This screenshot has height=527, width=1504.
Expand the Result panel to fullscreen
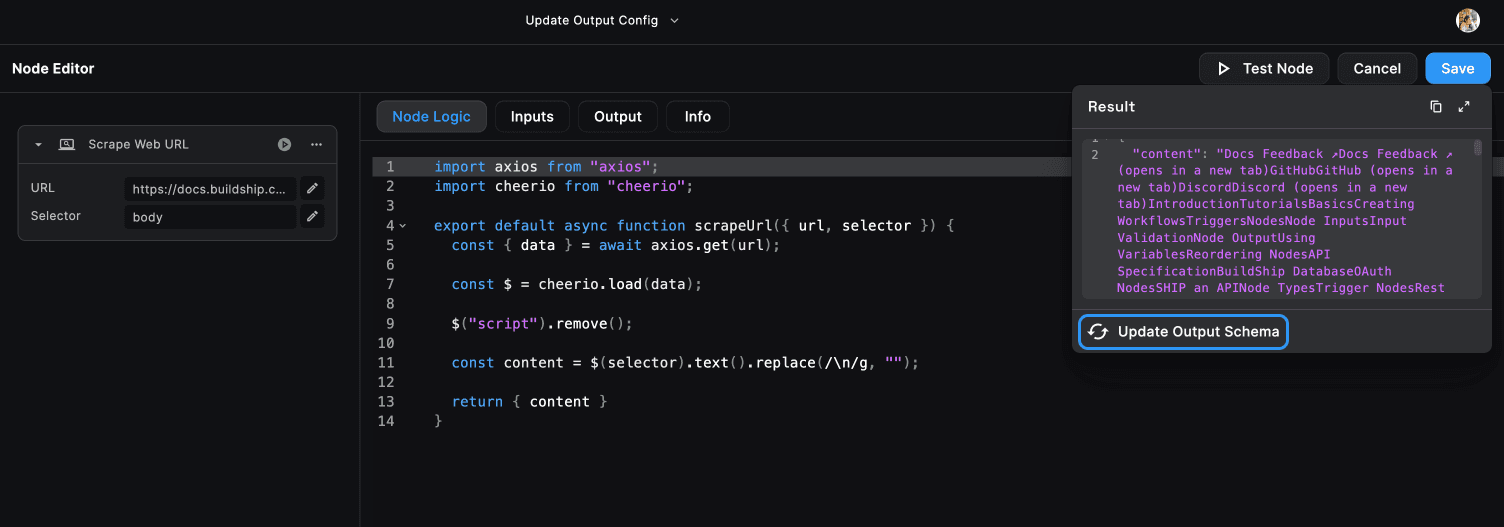point(1464,107)
